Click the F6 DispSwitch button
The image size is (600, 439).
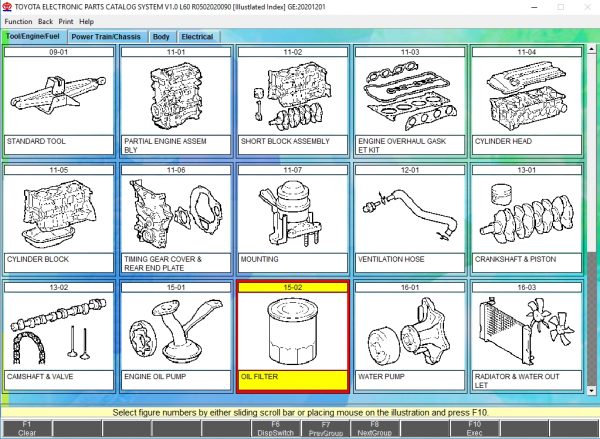point(276,429)
